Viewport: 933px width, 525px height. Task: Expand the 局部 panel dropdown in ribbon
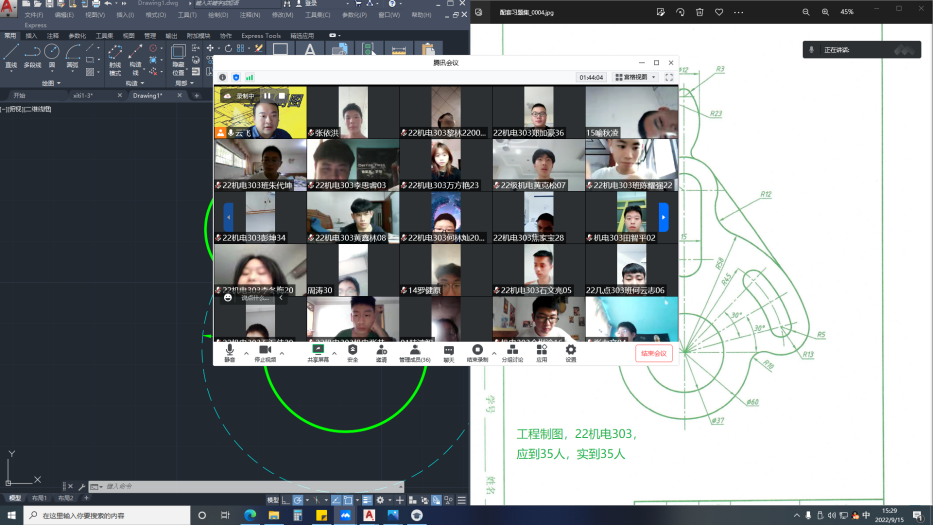click(185, 83)
